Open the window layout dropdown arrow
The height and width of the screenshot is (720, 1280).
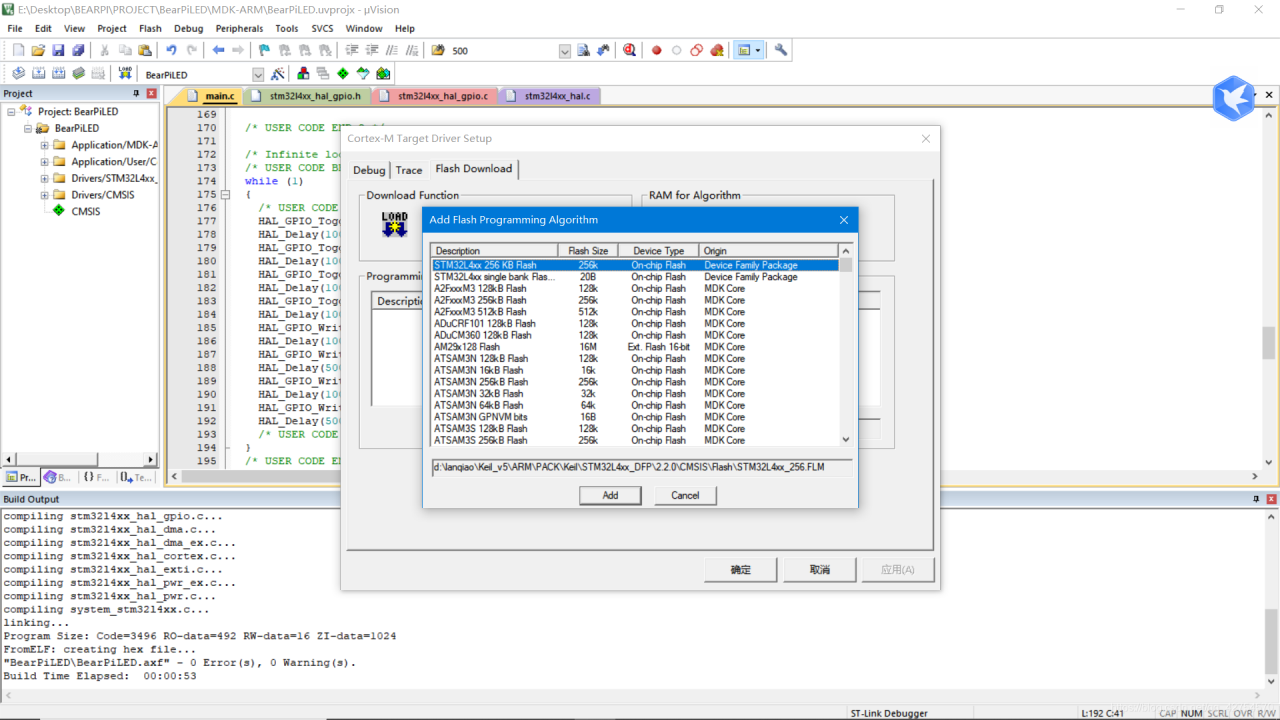(x=757, y=50)
